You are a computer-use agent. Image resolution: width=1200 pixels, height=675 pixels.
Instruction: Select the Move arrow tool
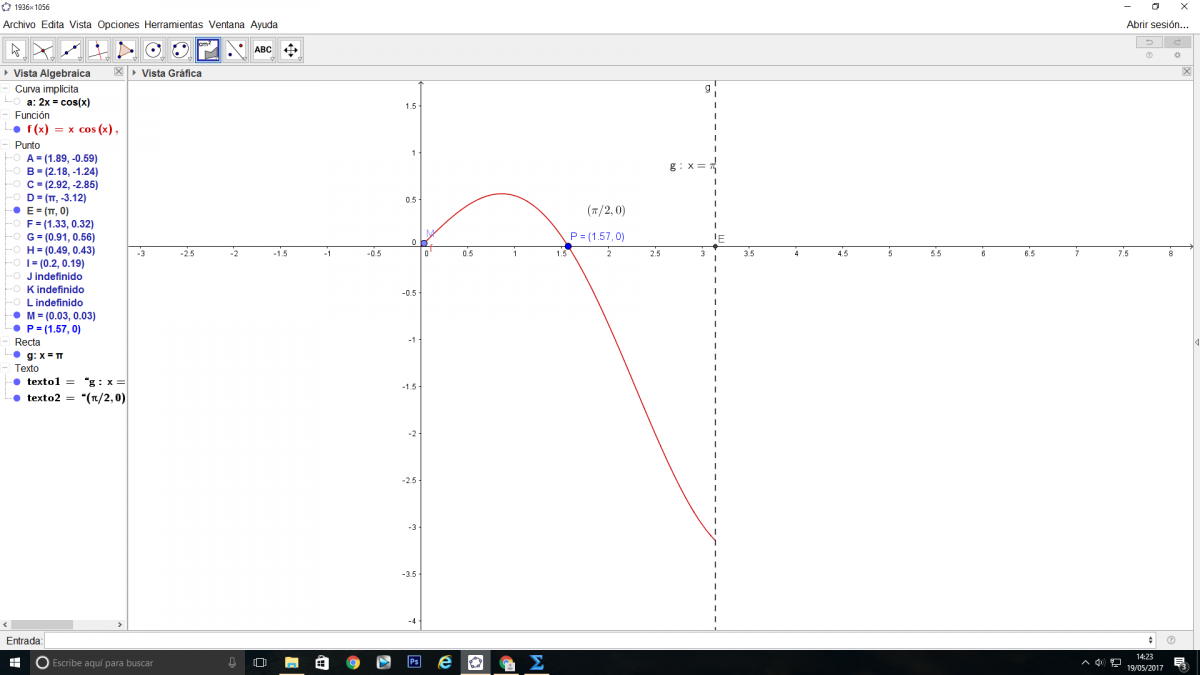[x=16, y=49]
